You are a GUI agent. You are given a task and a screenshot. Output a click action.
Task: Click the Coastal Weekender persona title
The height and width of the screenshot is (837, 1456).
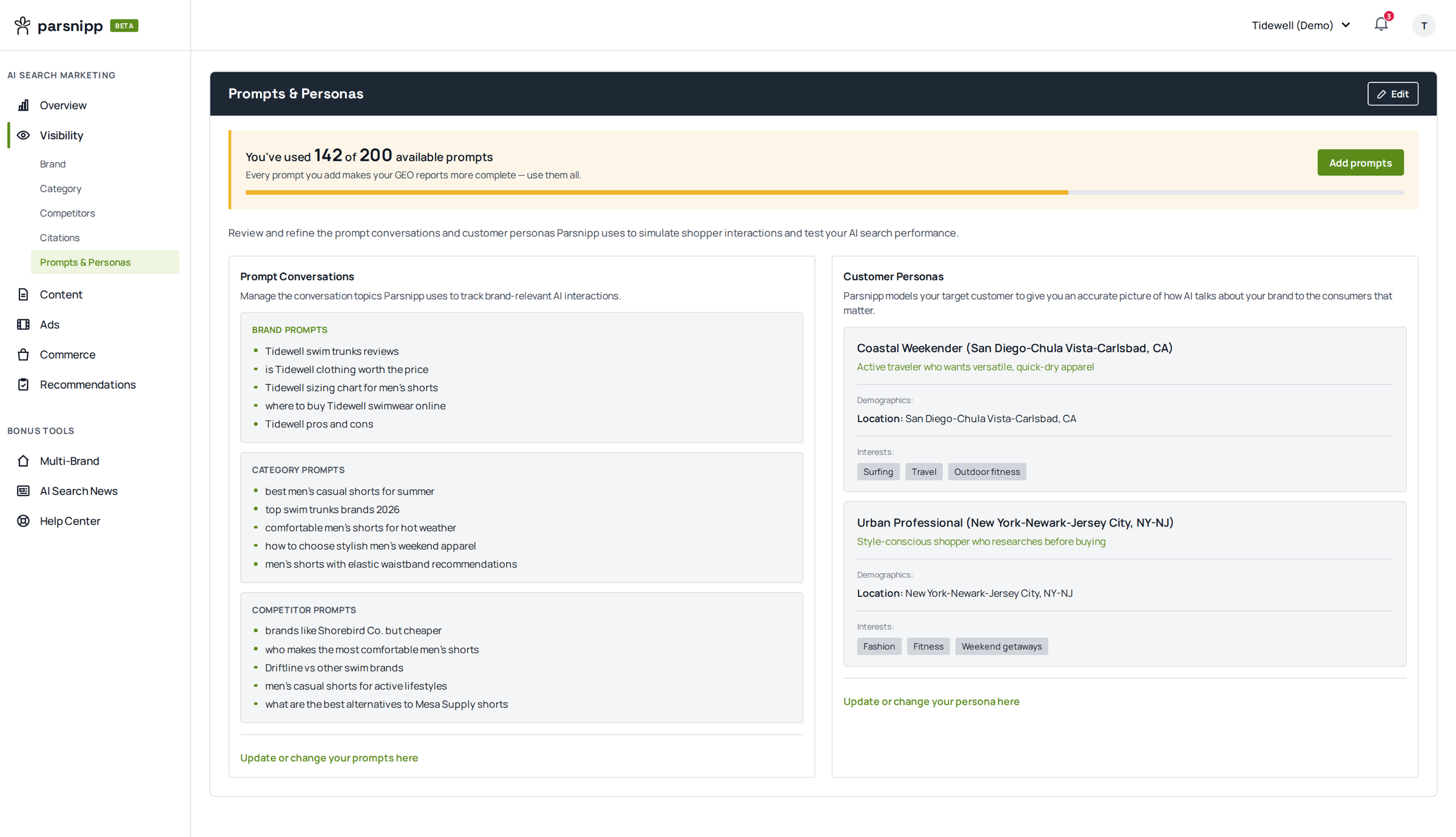(x=1014, y=348)
